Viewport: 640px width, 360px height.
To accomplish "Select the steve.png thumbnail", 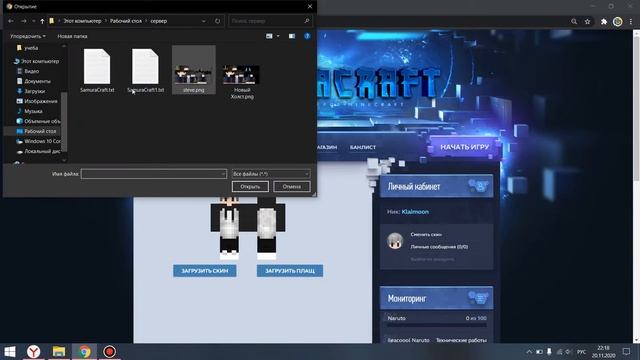I will point(194,70).
